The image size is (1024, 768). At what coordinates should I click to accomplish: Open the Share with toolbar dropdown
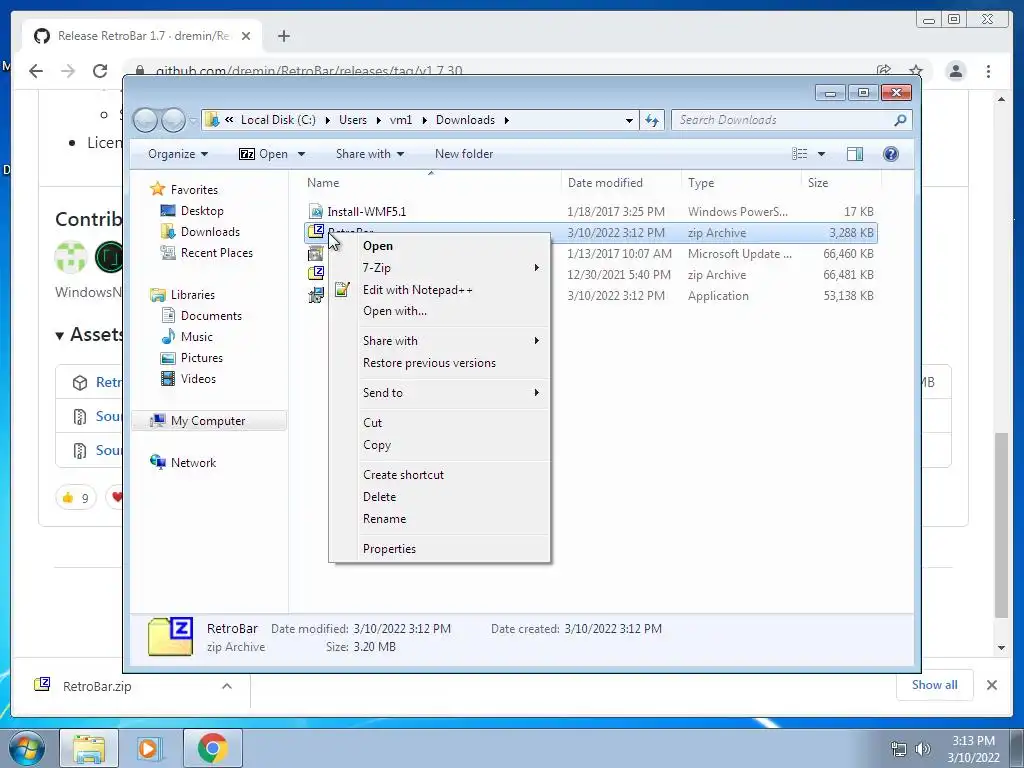click(x=370, y=154)
